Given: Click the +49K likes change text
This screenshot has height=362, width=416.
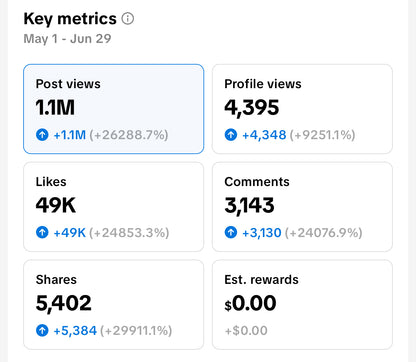Looking at the screenshot, I should pos(70,233).
